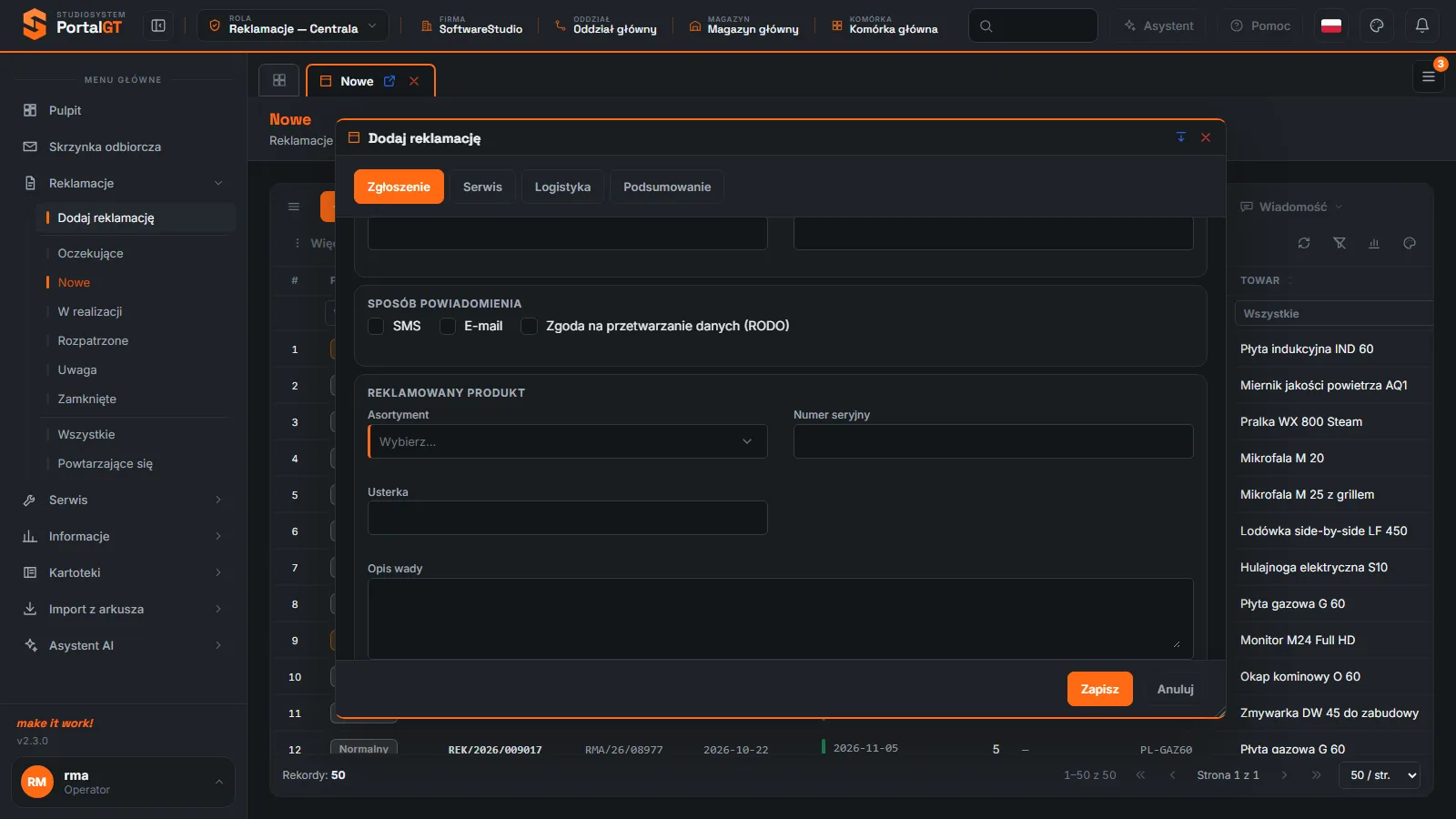Switch to the Logistyka tab
Image resolution: width=1456 pixels, height=819 pixels.
tap(562, 187)
